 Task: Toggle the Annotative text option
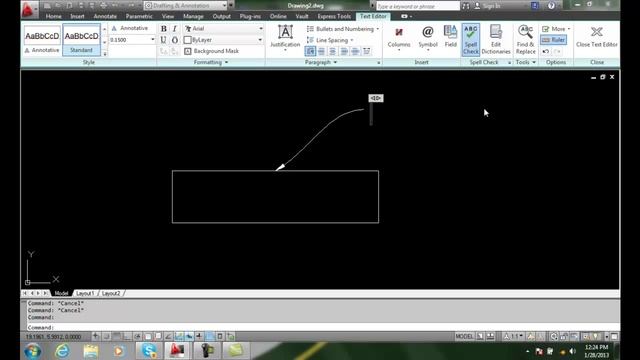130,28
